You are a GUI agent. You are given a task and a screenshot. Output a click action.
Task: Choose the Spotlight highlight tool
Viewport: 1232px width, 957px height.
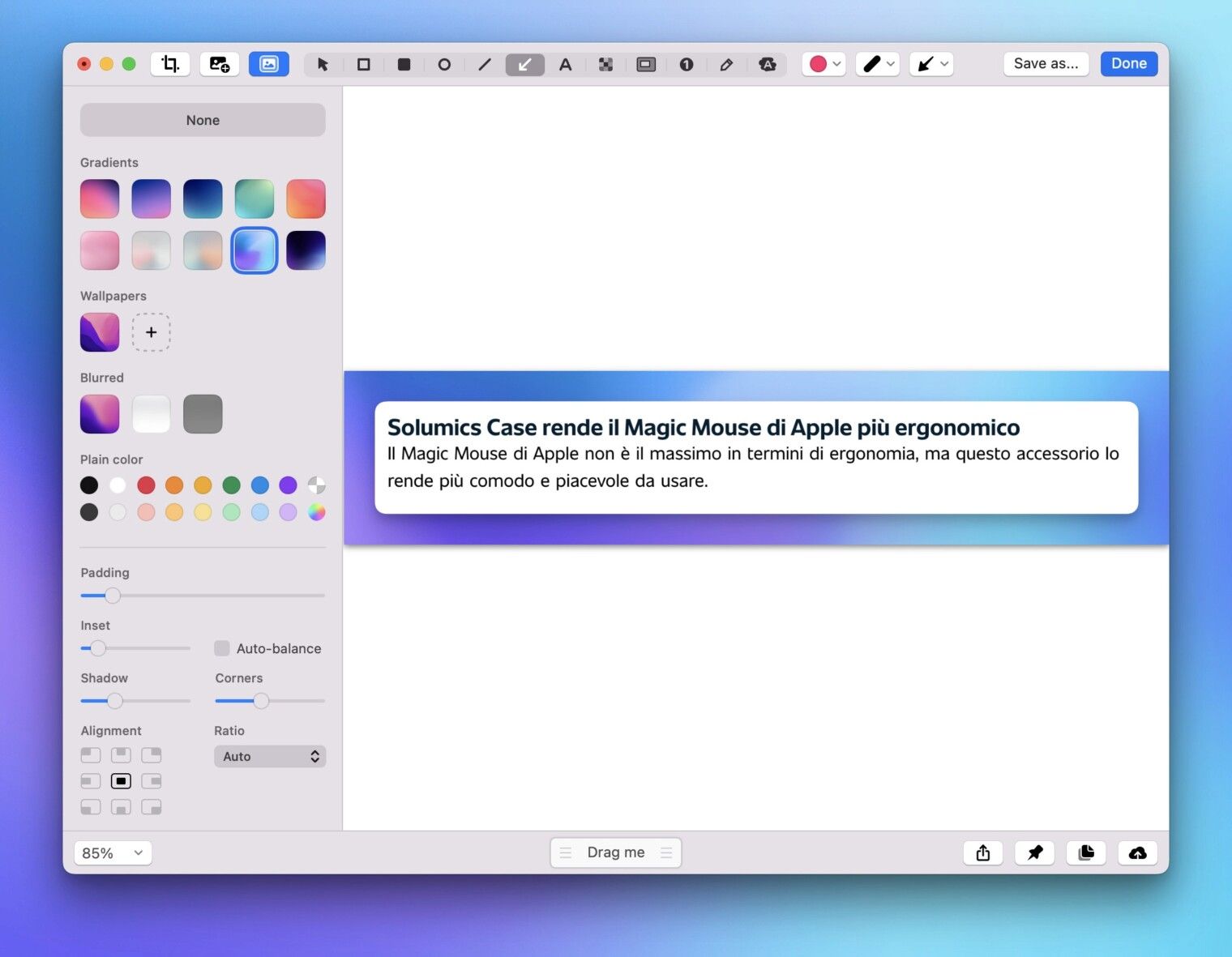pos(646,64)
